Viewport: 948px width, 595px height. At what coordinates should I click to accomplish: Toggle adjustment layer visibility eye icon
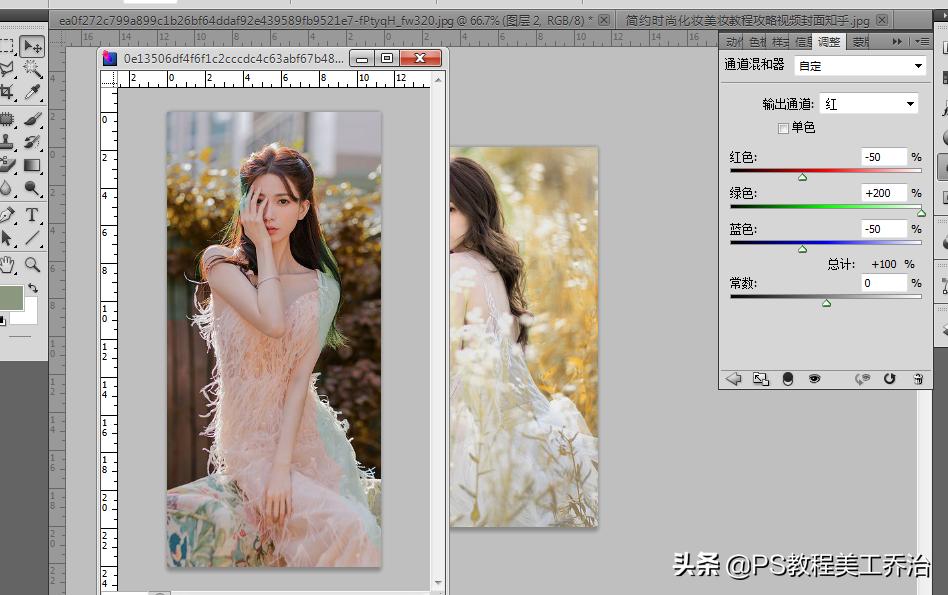[x=814, y=379]
